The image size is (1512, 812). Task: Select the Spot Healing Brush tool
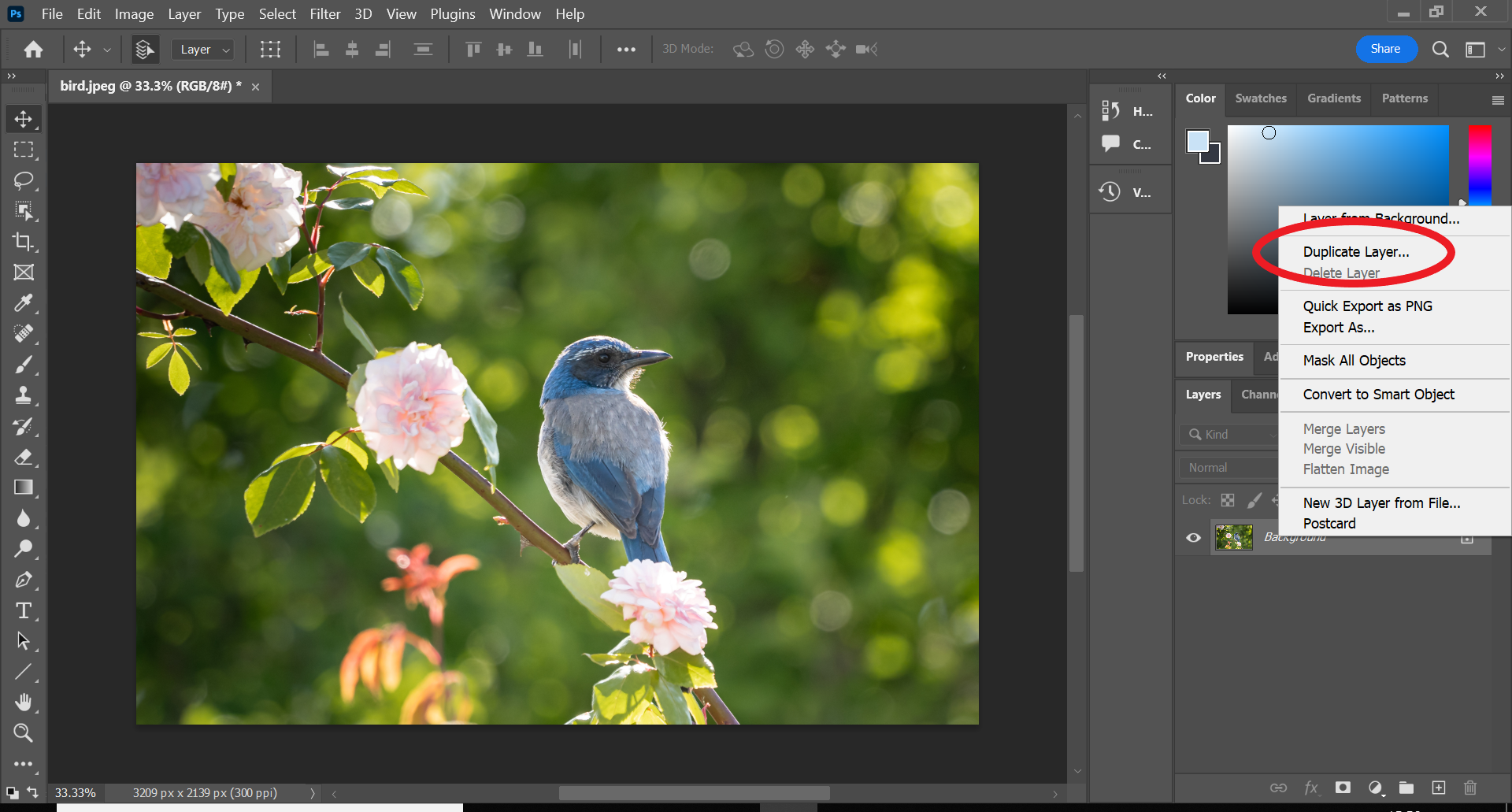24,334
